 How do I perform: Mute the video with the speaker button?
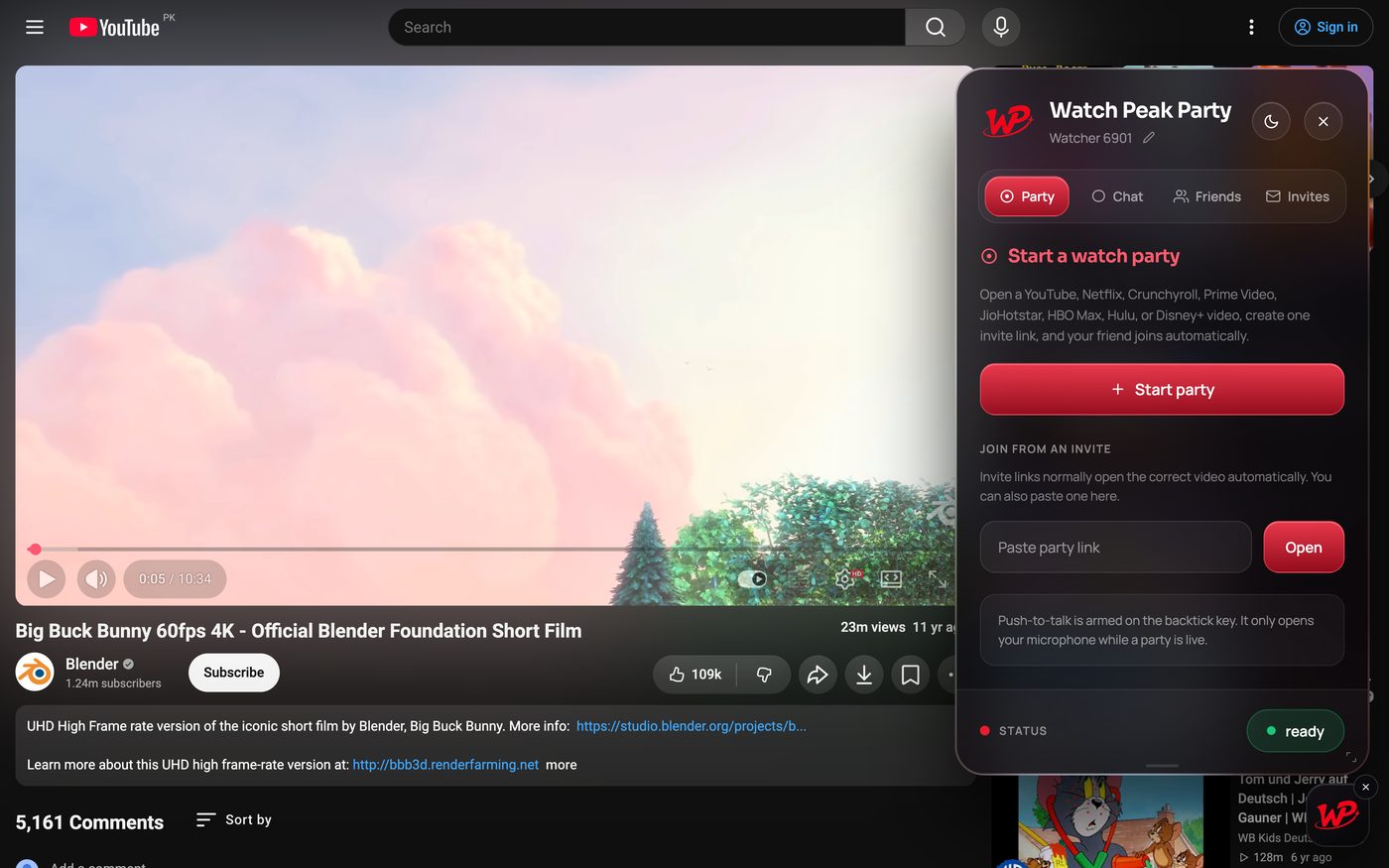pos(96,578)
